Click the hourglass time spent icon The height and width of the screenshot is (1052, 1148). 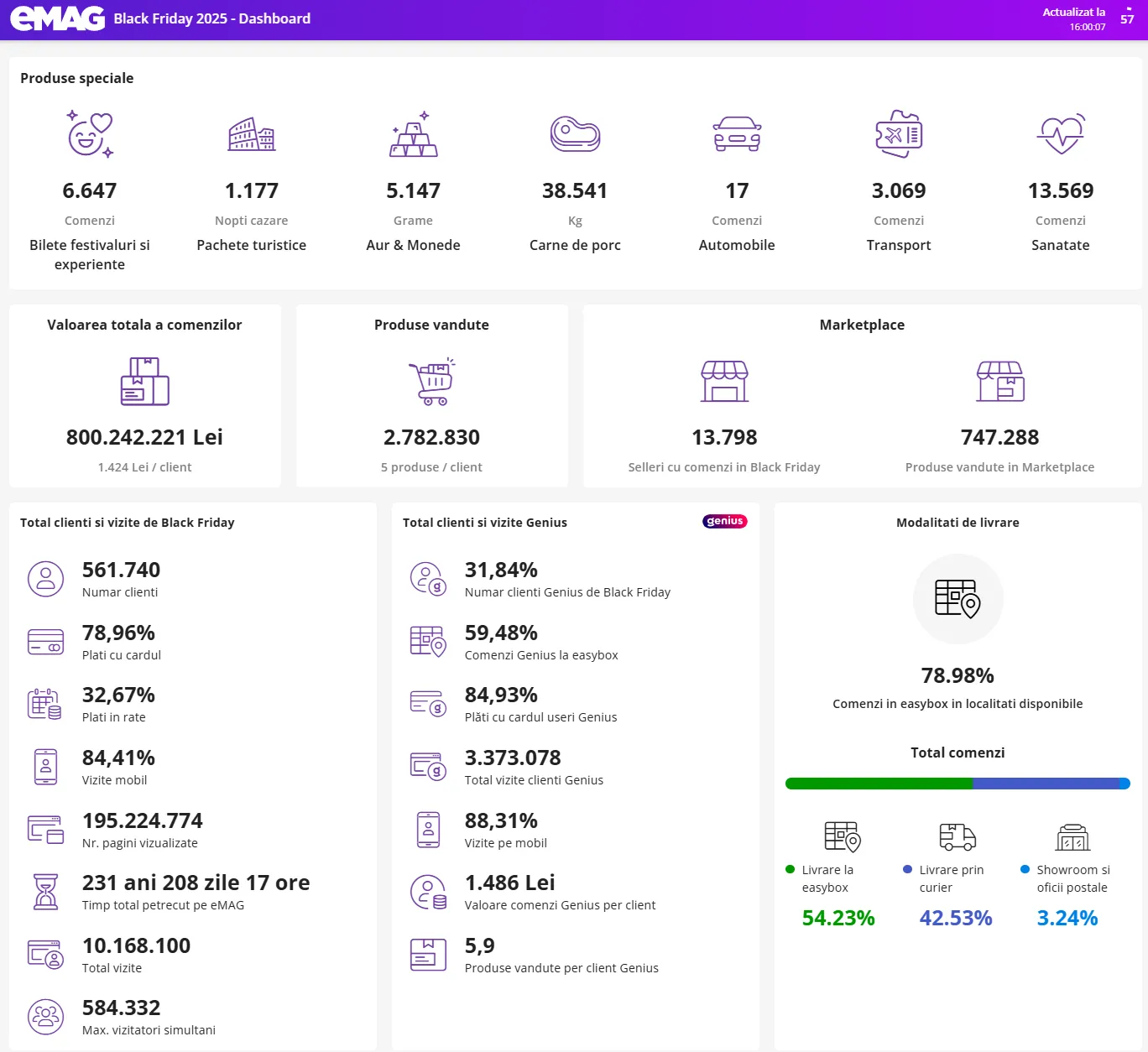coord(45,892)
